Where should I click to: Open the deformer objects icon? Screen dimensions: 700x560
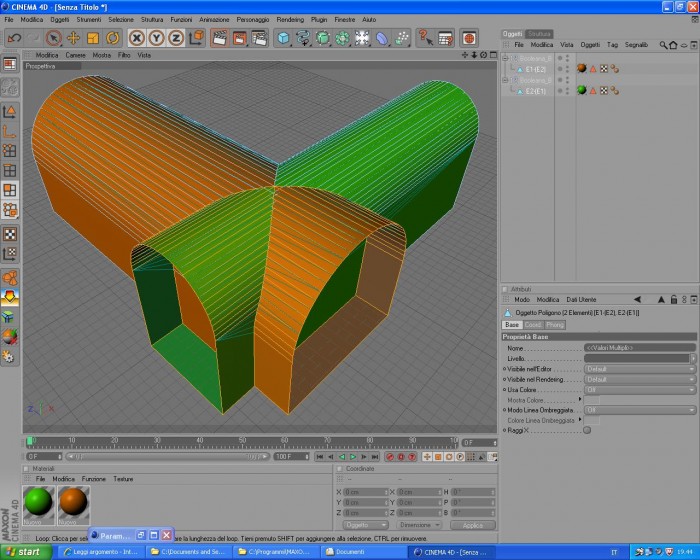pyautogui.click(x=382, y=38)
